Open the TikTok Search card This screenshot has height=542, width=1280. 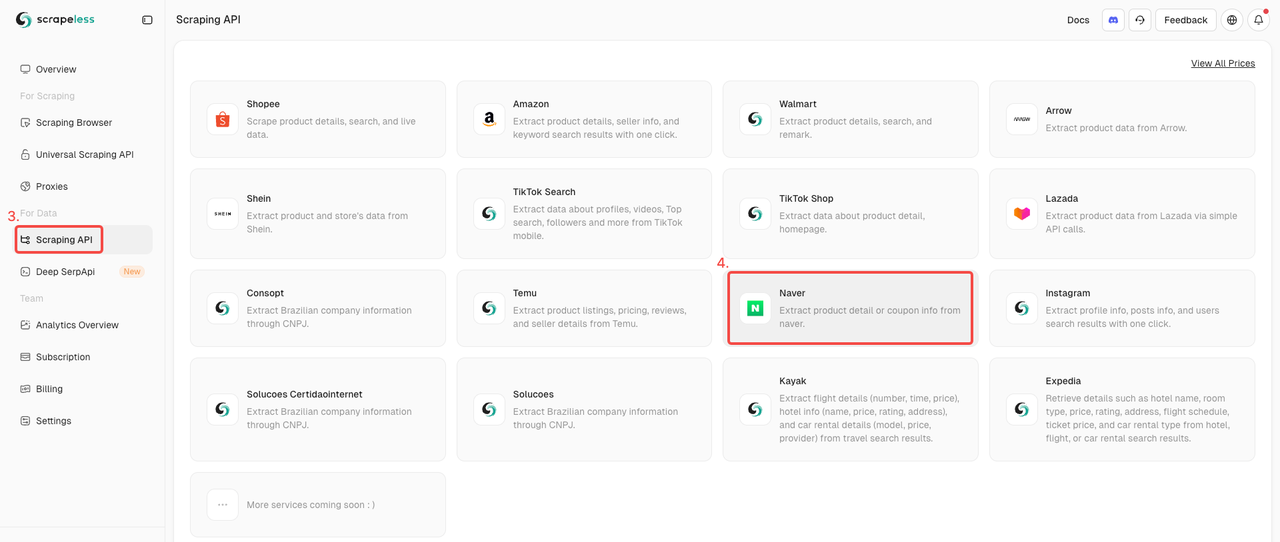pos(584,213)
